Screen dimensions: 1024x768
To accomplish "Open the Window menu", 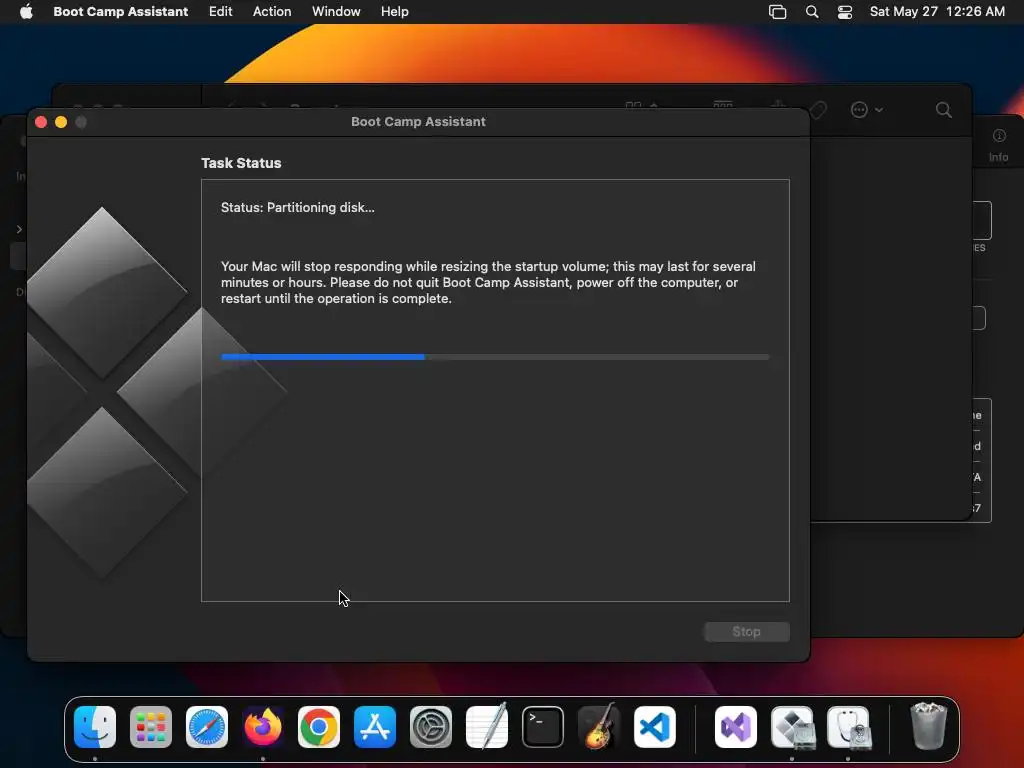I will 336,11.
